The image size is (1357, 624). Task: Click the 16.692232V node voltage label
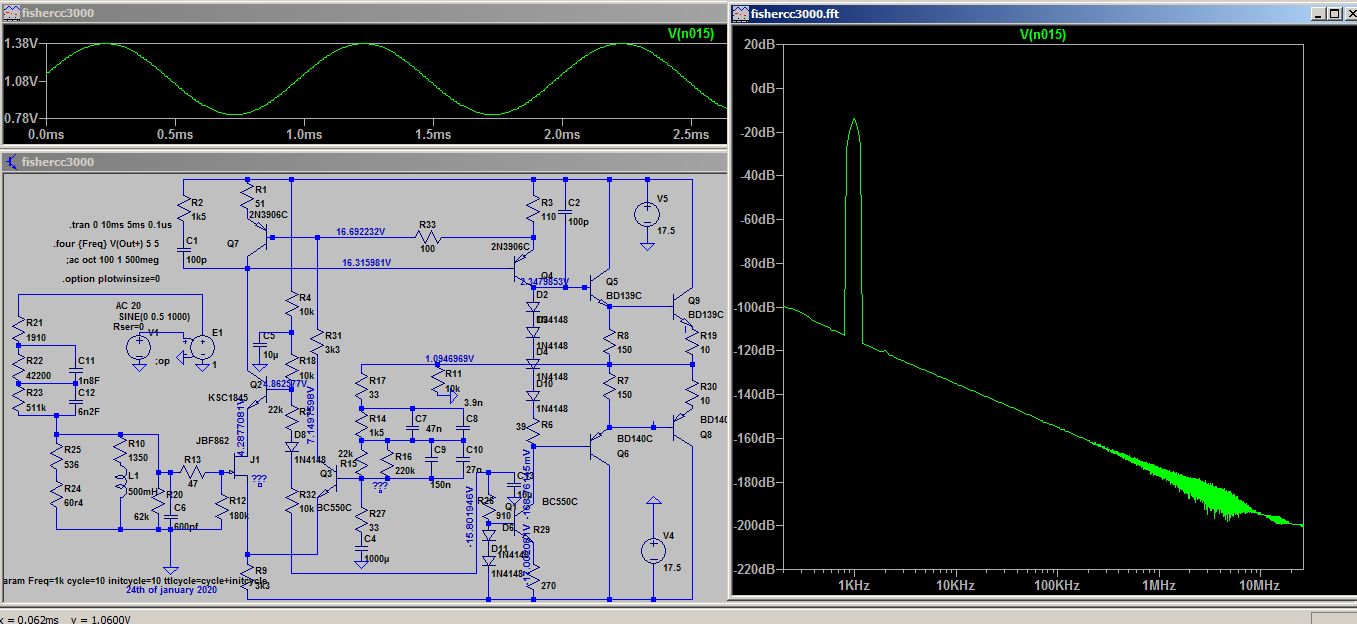click(360, 231)
